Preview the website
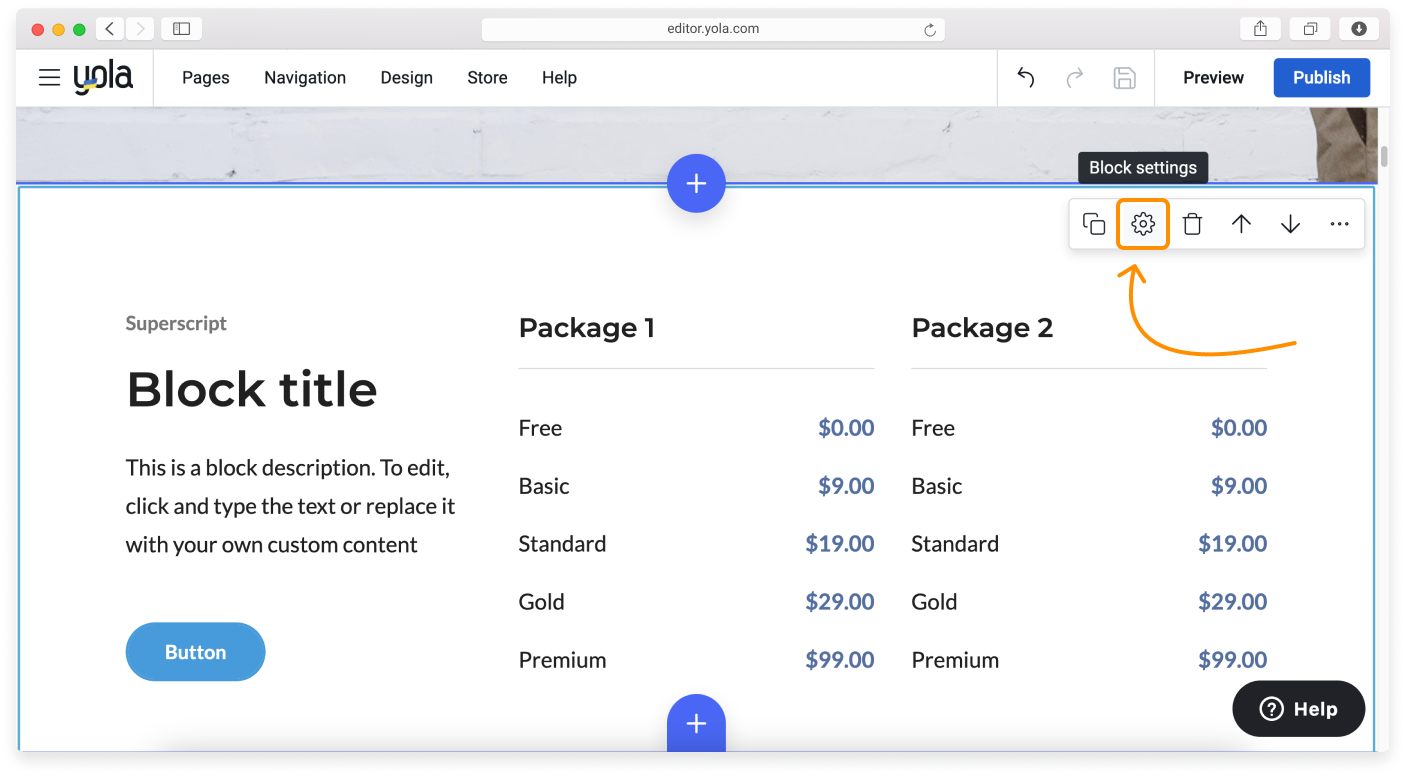The height and width of the screenshot is (776, 1406). 1213,77
